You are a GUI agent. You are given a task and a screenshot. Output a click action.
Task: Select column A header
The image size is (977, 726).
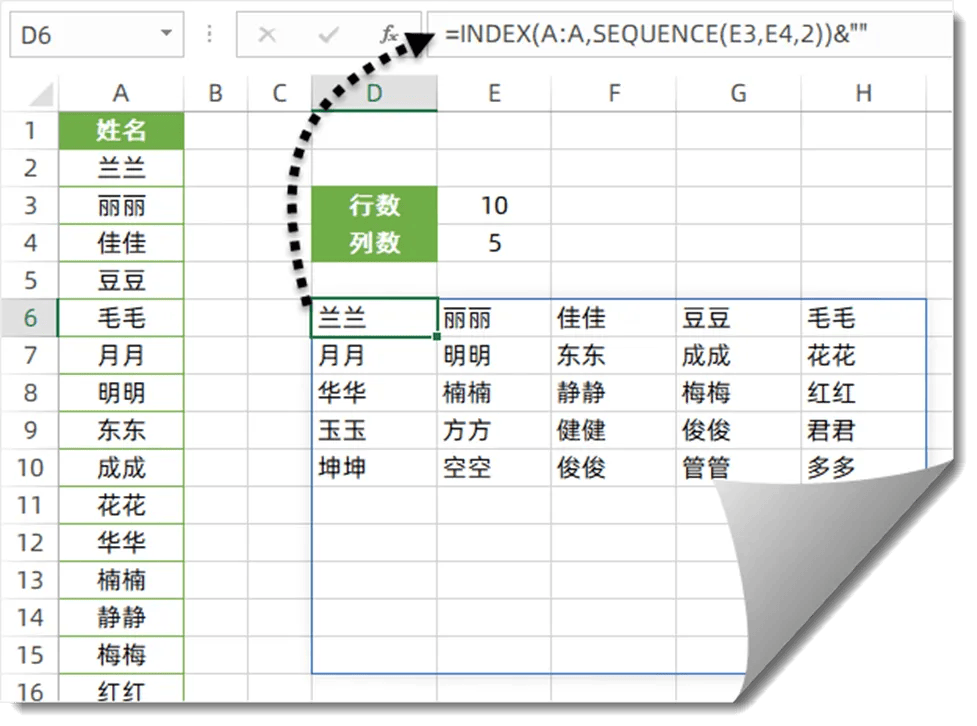pyautogui.click(x=121, y=93)
